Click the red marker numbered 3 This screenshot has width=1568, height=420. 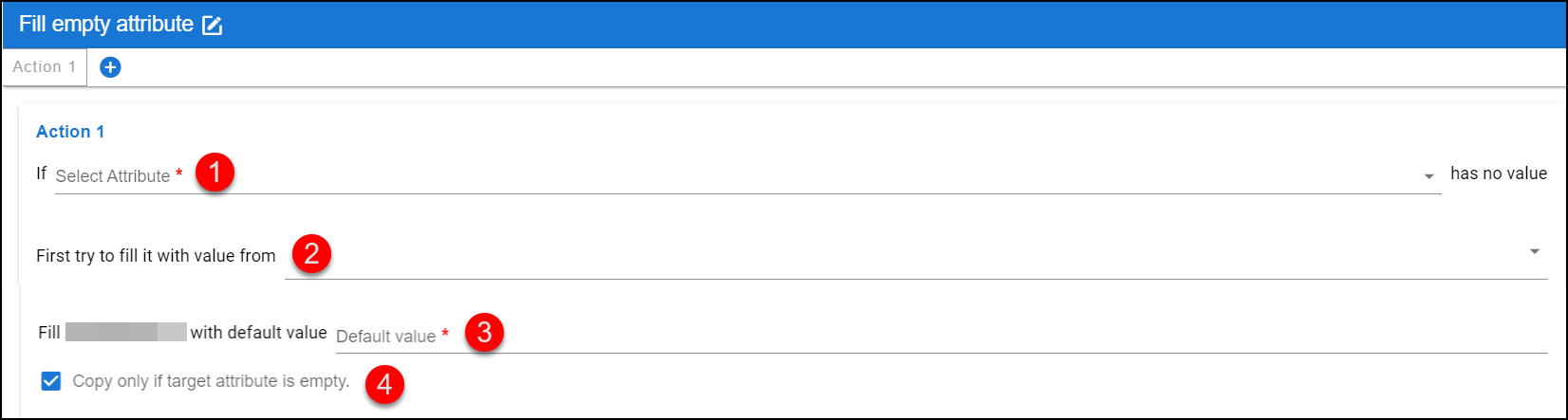(x=485, y=333)
